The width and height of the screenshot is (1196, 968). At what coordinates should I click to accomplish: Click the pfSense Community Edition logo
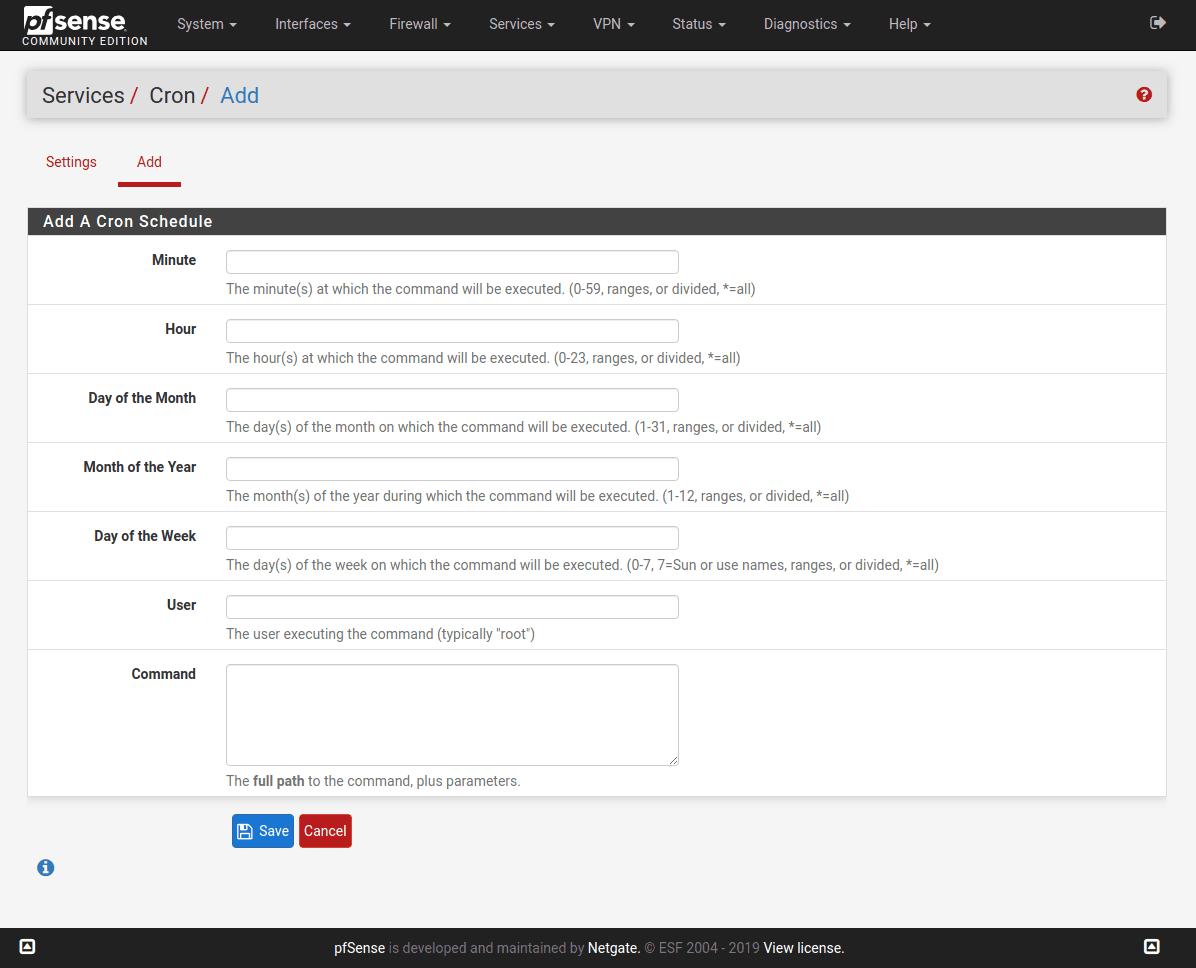[x=85, y=26]
